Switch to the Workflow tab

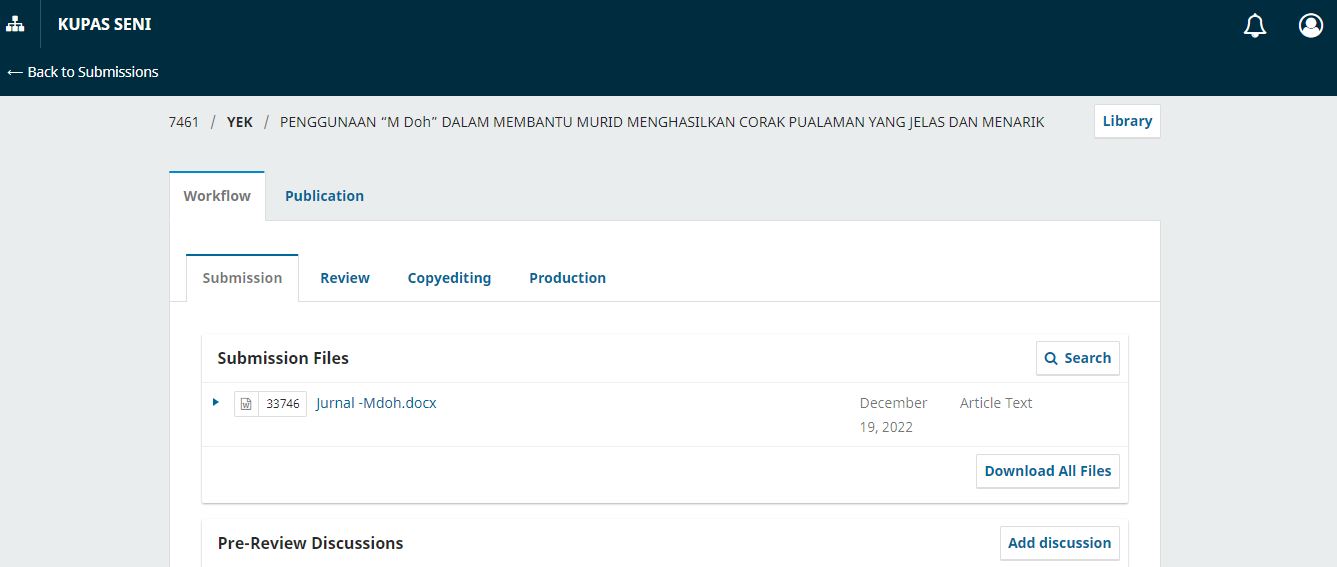(217, 196)
